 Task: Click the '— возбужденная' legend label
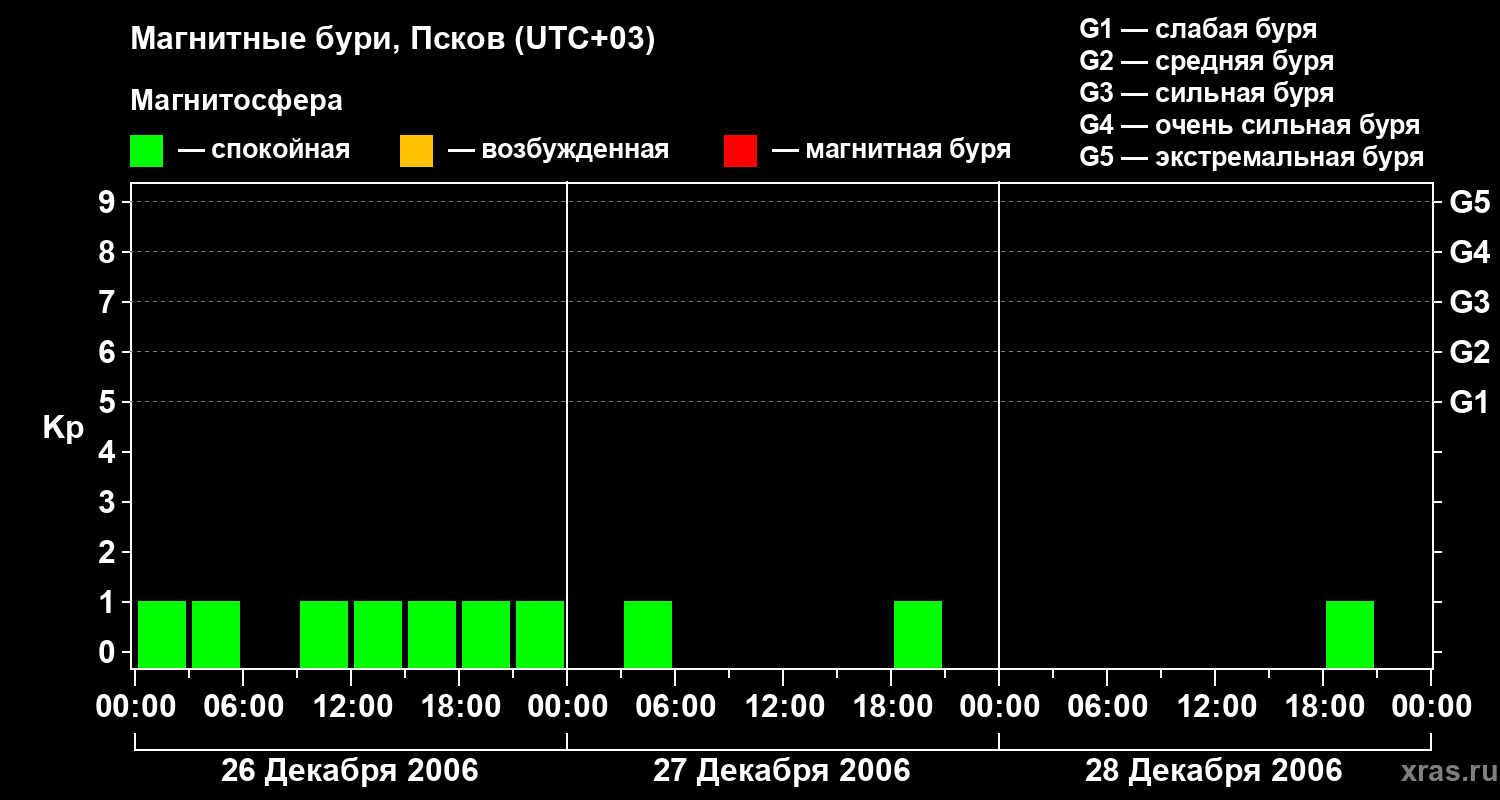click(558, 150)
